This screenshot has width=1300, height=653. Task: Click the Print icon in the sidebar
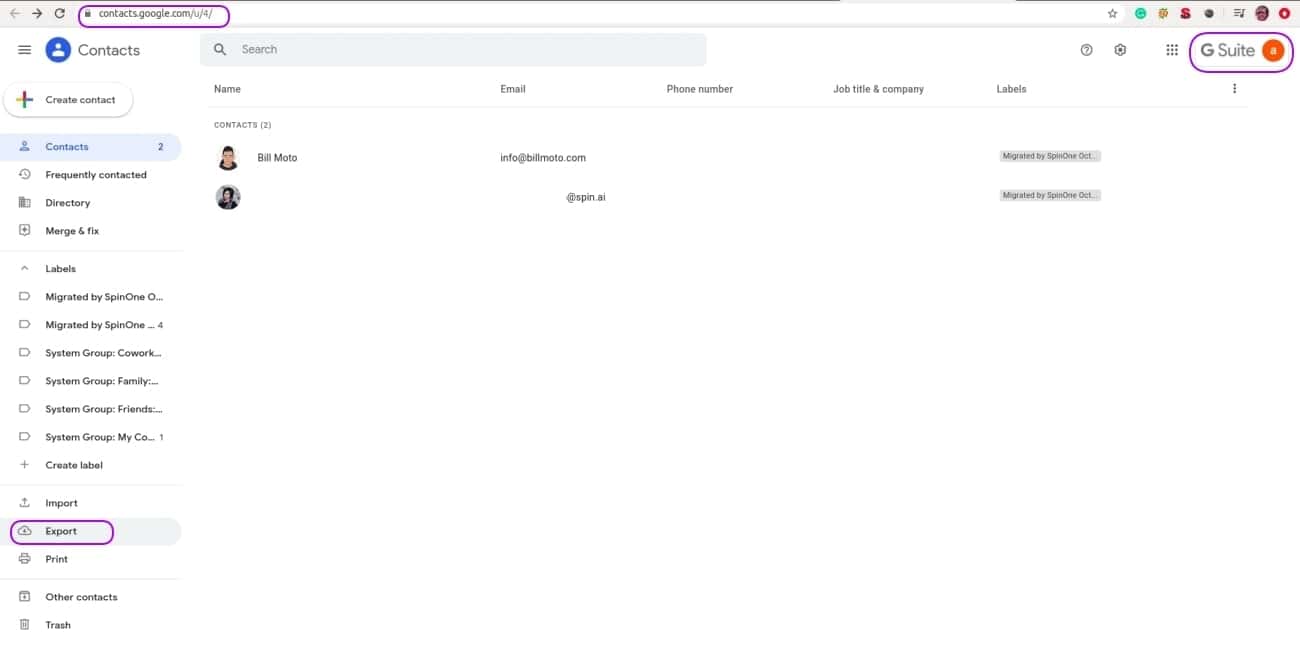(24, 558)
